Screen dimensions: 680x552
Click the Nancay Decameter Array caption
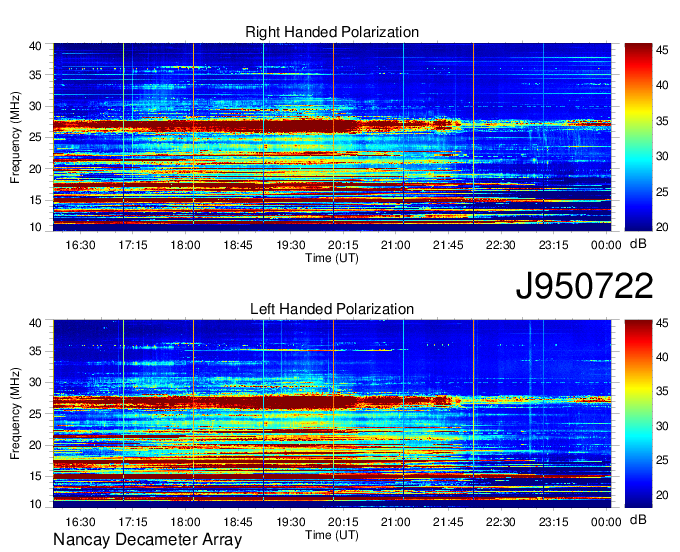pyautogui.click(x=147, y=540)
